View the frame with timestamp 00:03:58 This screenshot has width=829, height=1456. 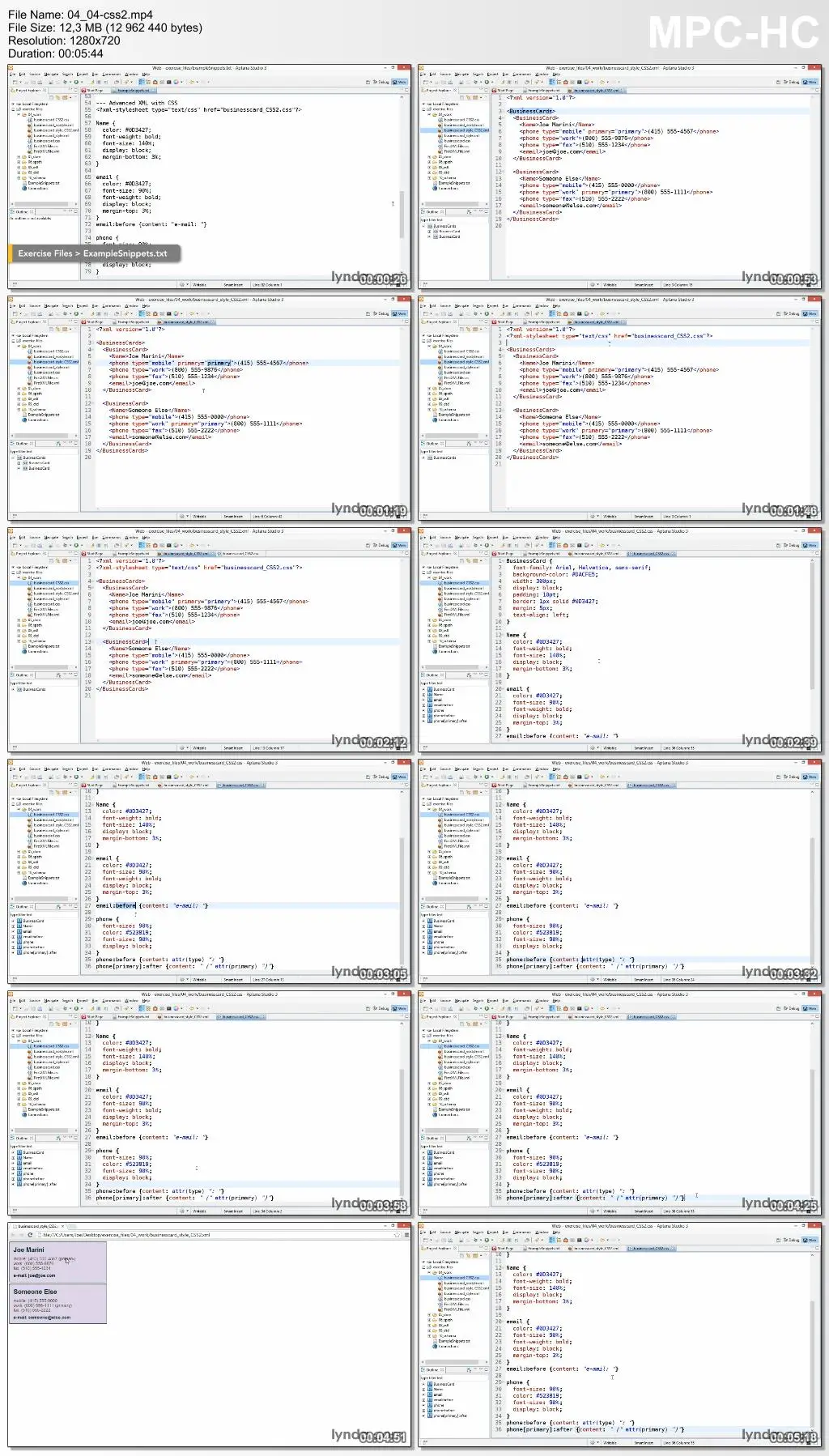210,1103
